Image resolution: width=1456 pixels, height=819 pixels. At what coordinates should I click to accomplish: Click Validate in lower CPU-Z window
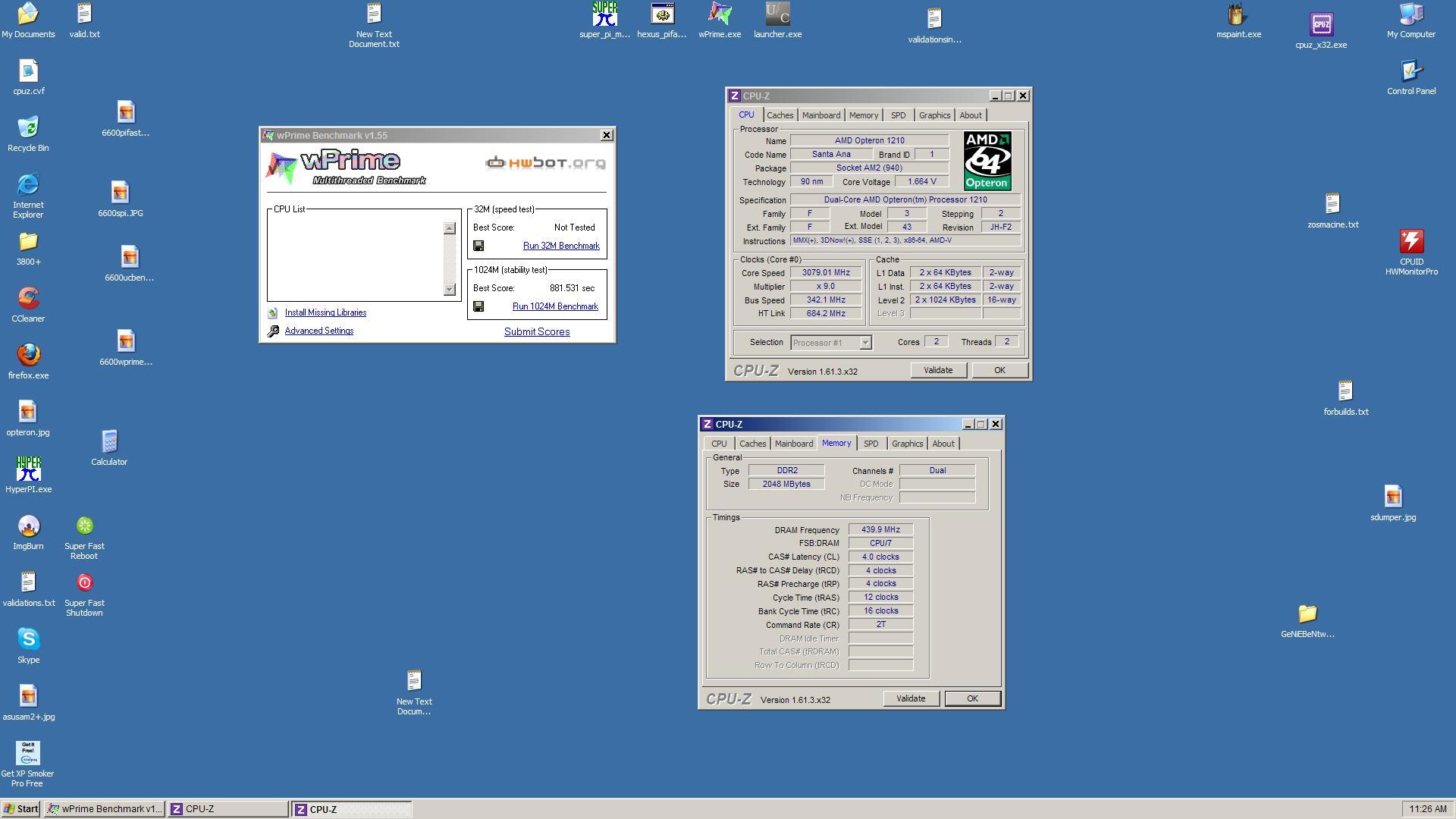coord(911,698)
